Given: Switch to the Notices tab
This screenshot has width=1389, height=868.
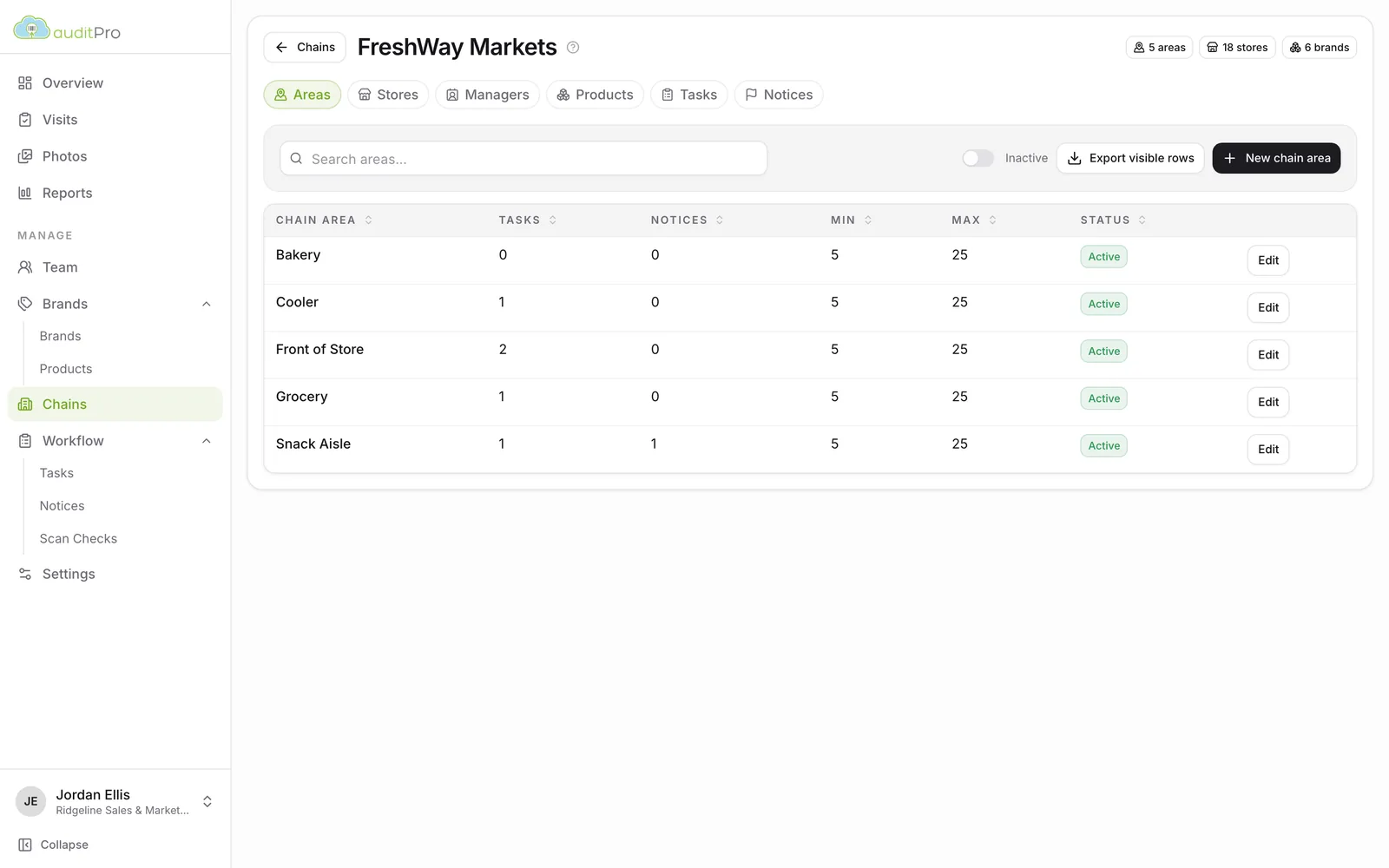Looking at the screenshot, I should (x=779, y=95).
